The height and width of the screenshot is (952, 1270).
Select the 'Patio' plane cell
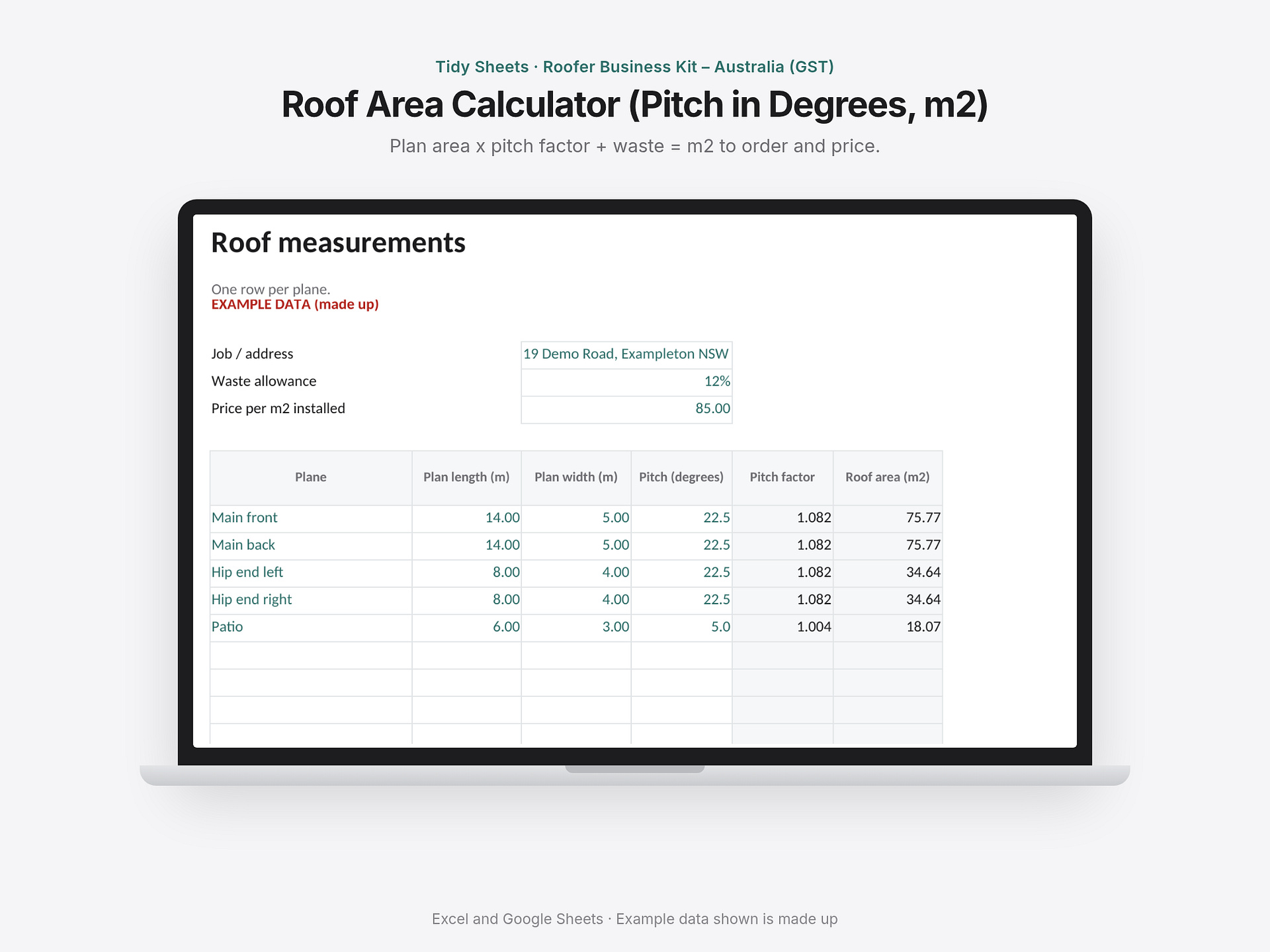pyautogui.click(x=311, y=627)
